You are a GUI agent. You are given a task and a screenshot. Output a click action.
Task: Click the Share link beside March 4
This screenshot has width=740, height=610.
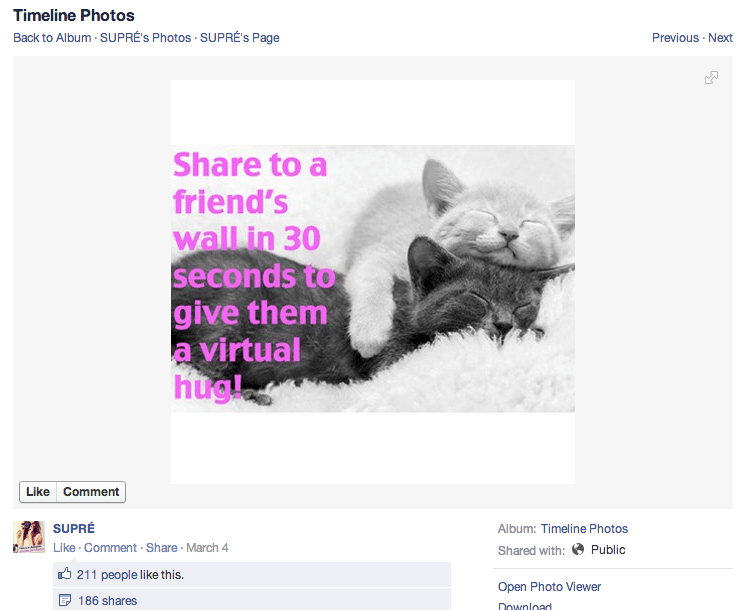click(x=161, y=548)
